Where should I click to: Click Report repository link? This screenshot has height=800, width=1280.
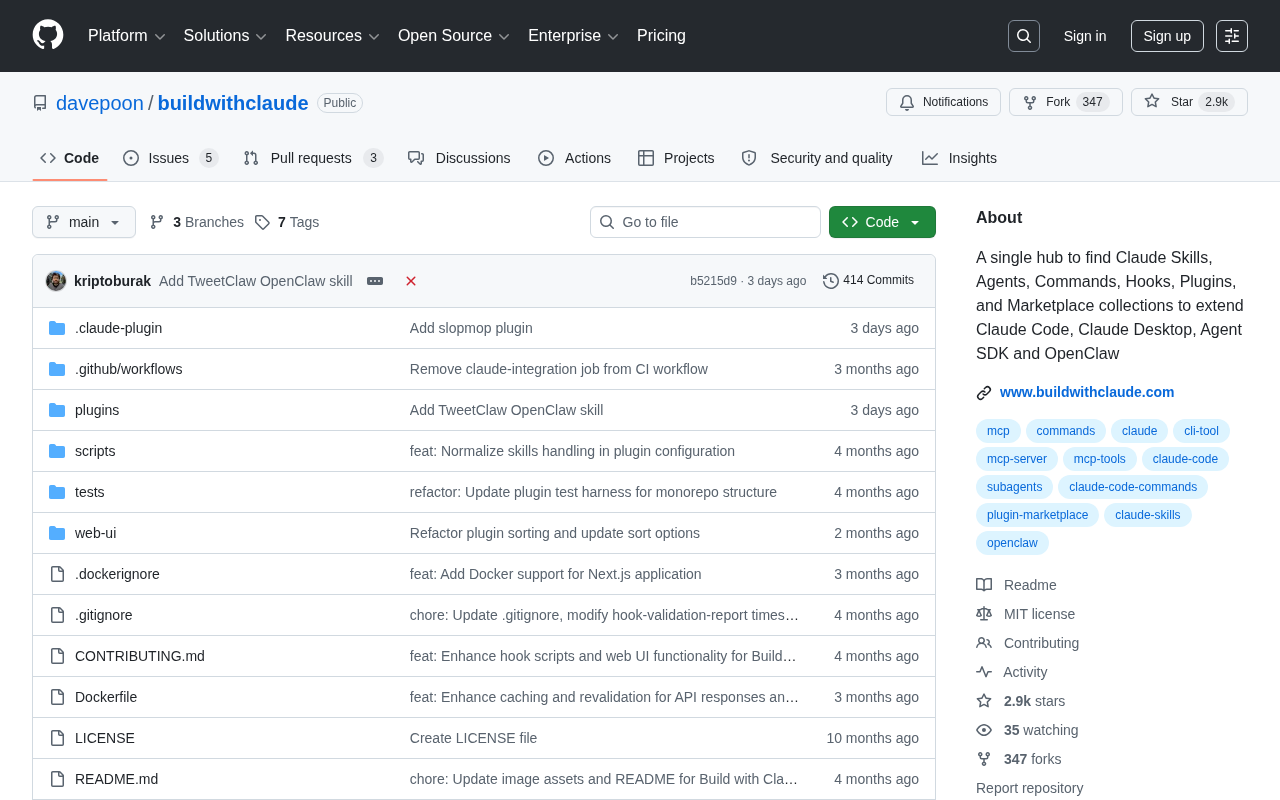click(x=1029, y=788)
